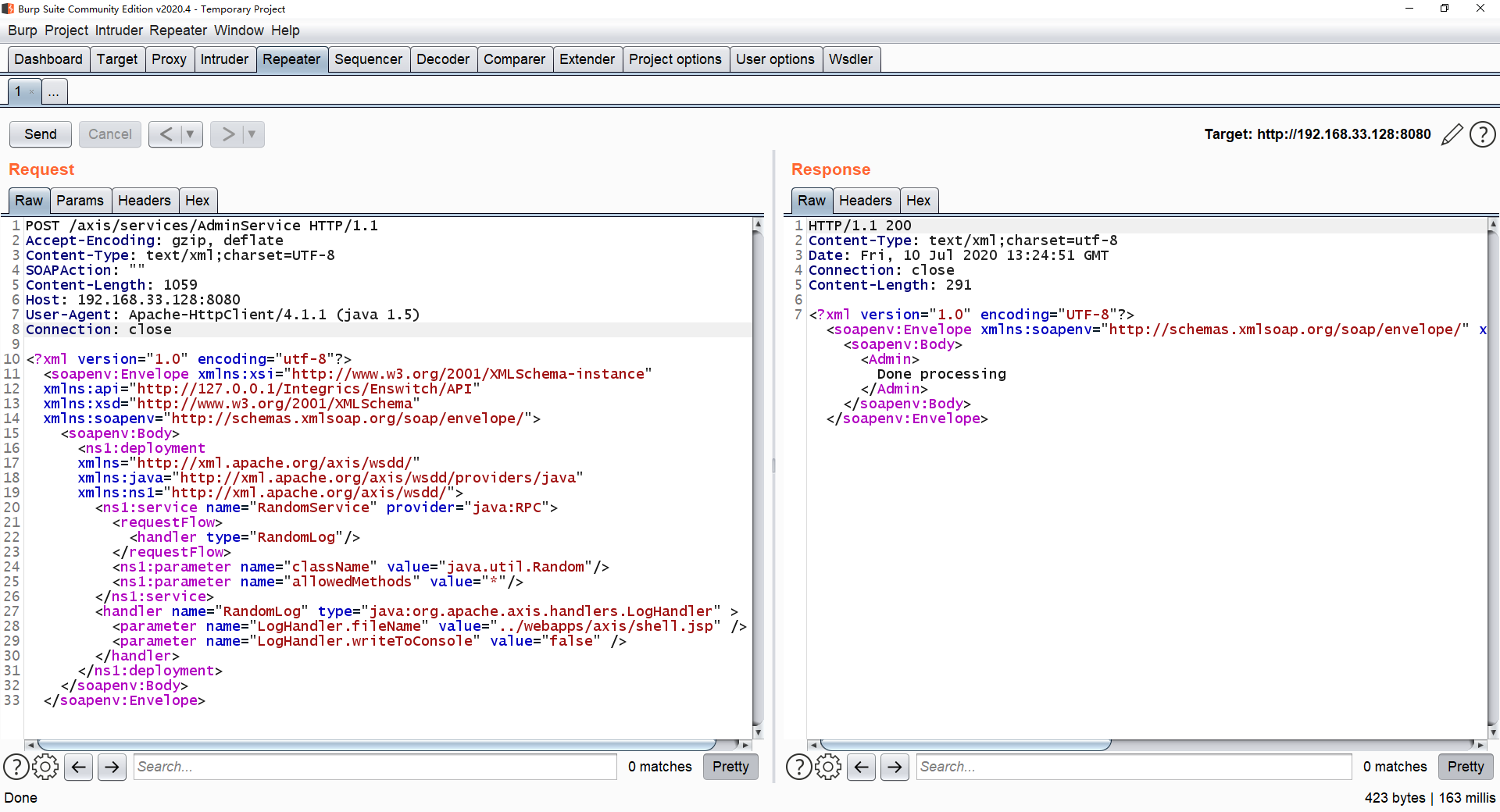The image size is (1500, 812).
Task: Go to next response search match
Action: [x=895, y=767]
